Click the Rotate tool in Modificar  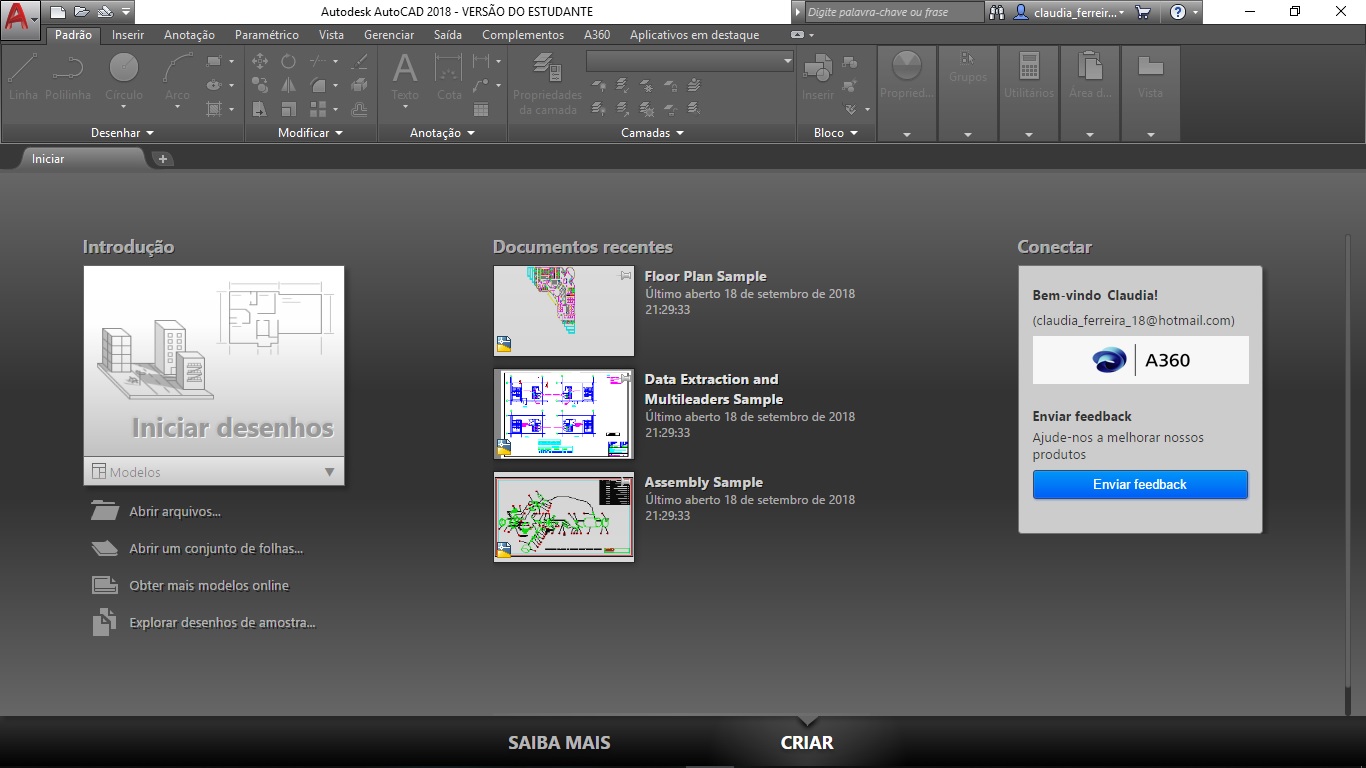[x=288, y=61]
